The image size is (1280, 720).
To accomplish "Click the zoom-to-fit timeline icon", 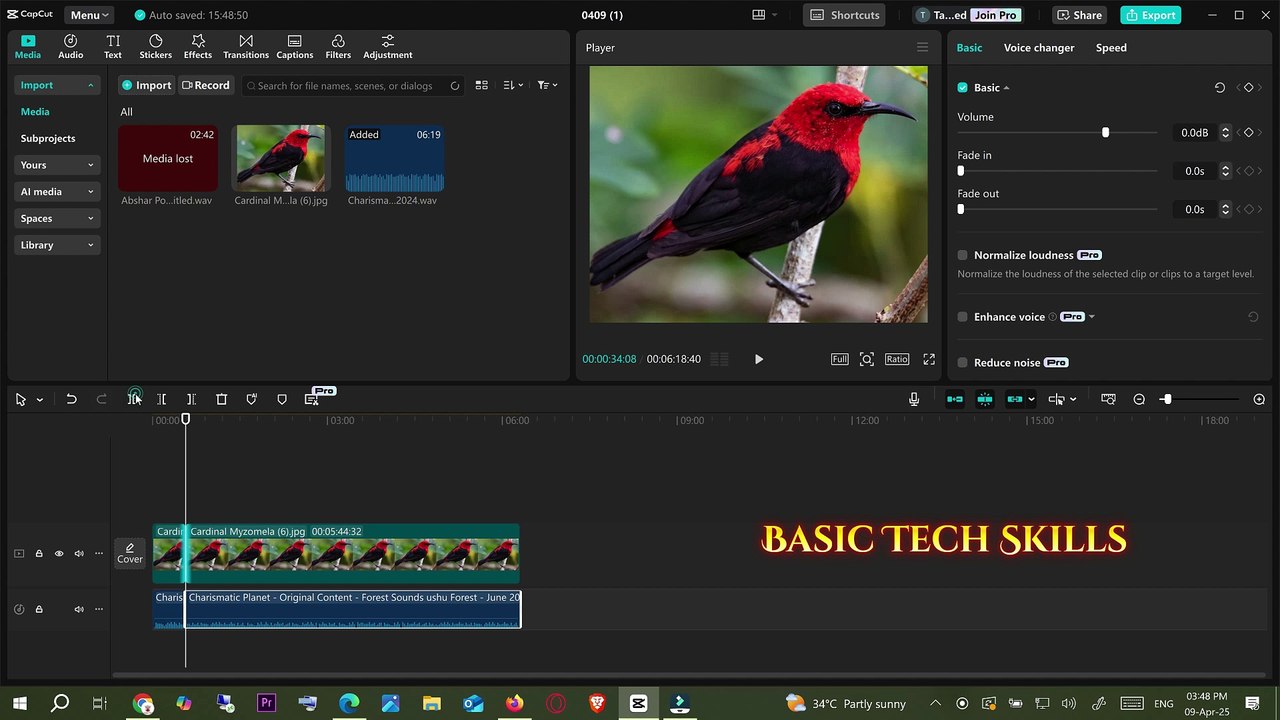I will point(1108,399).
